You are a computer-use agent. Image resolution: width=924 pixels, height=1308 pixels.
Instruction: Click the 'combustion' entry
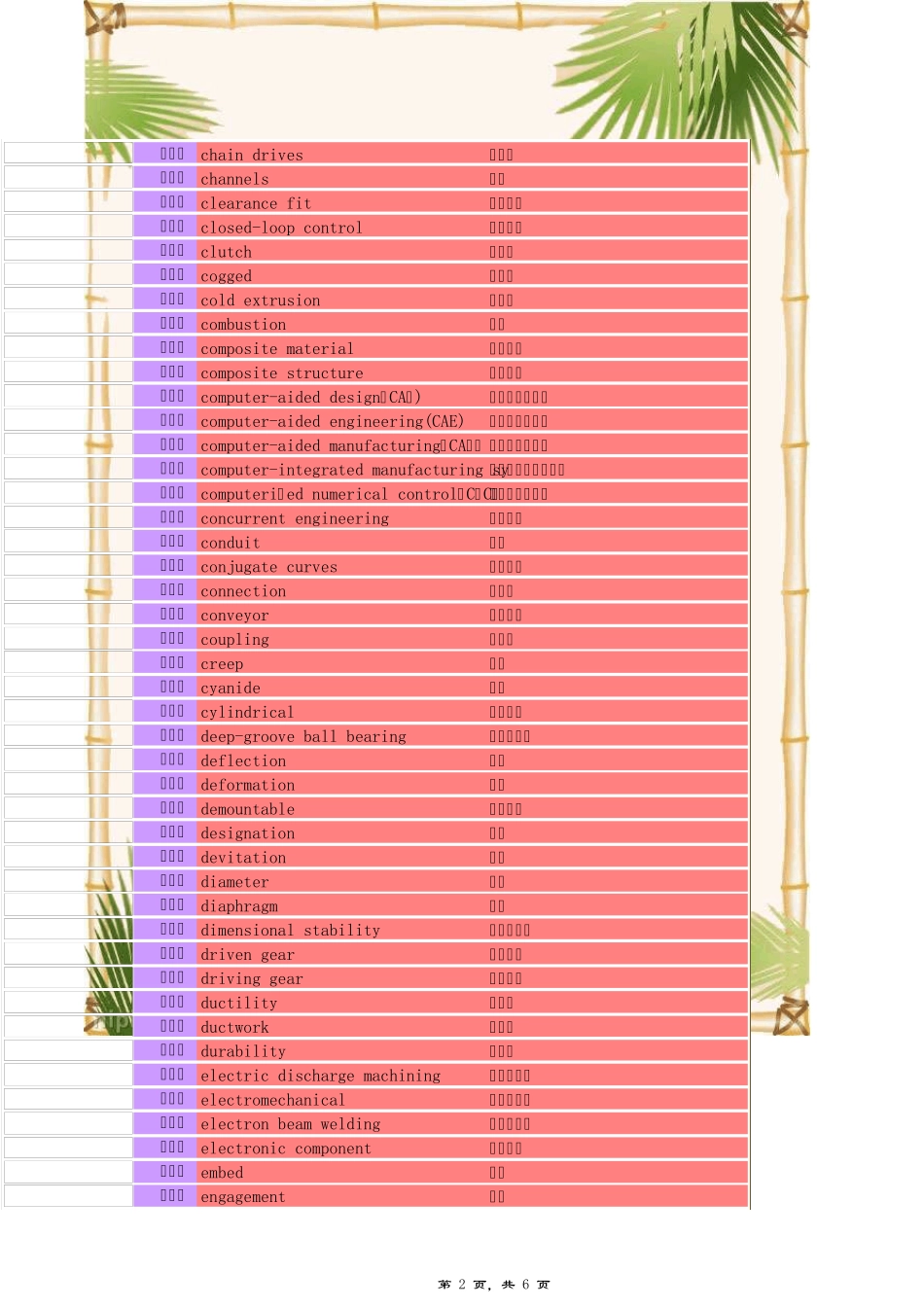pos(243,324)
